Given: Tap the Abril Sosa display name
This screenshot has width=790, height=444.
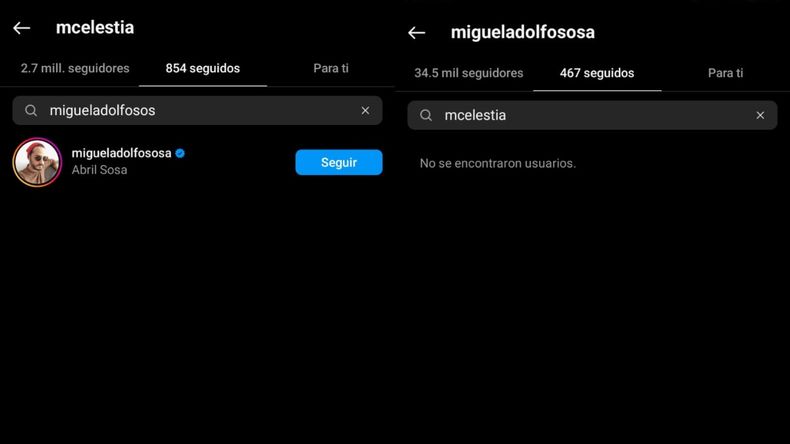Looking at the screenshot, I should point(99,170).
